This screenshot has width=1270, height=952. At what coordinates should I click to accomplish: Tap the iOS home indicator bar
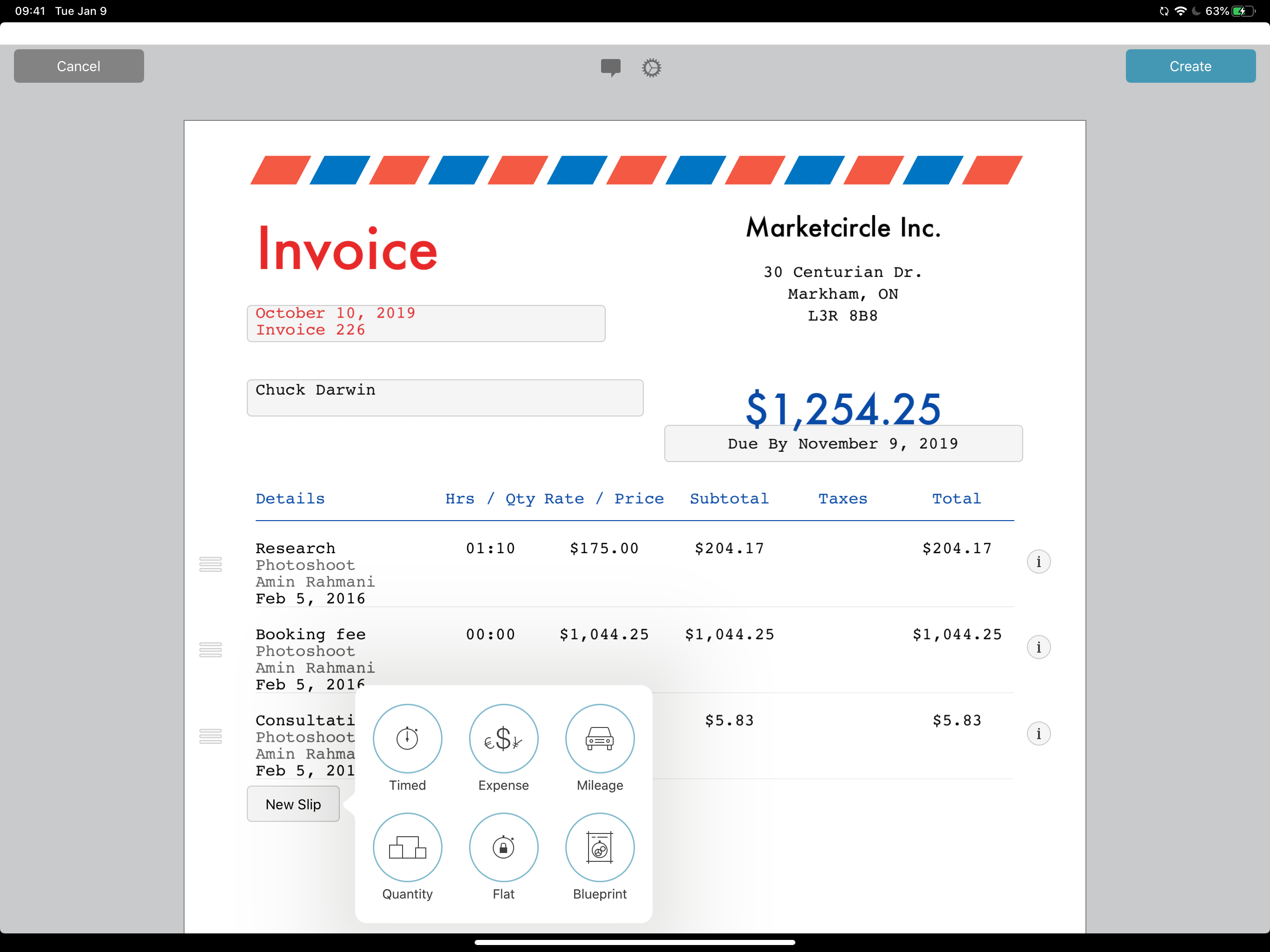(635, 942)
